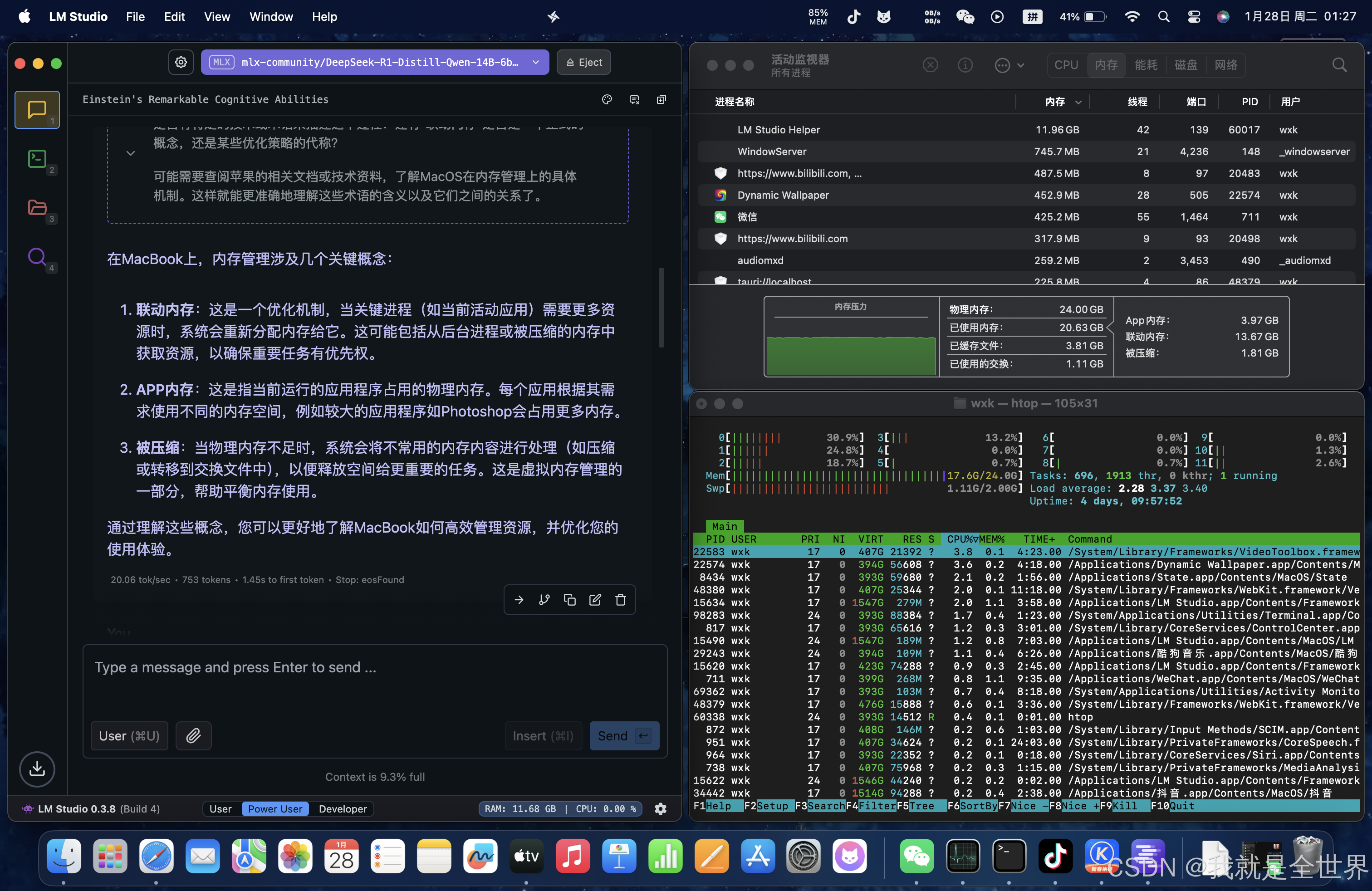Attach a file using the paperclip icon

tap(193, 736)
